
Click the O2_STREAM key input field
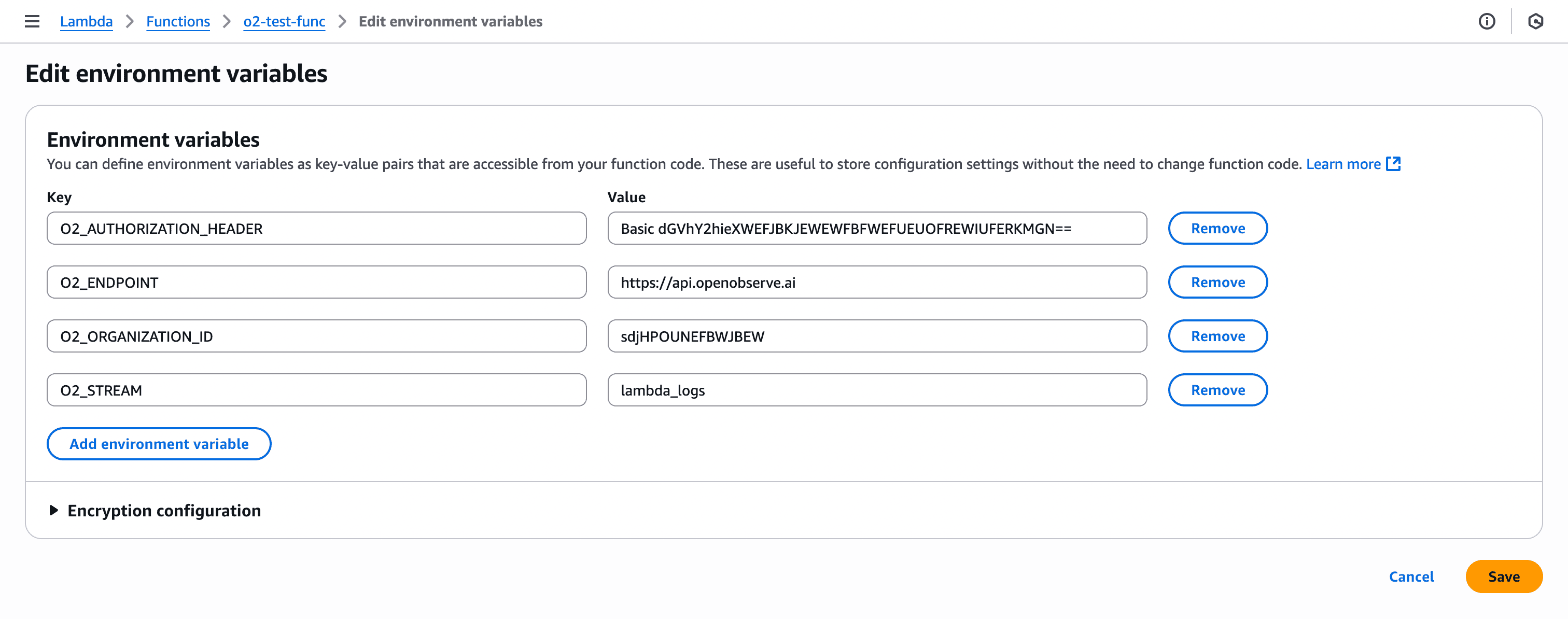tap(316, 389)
